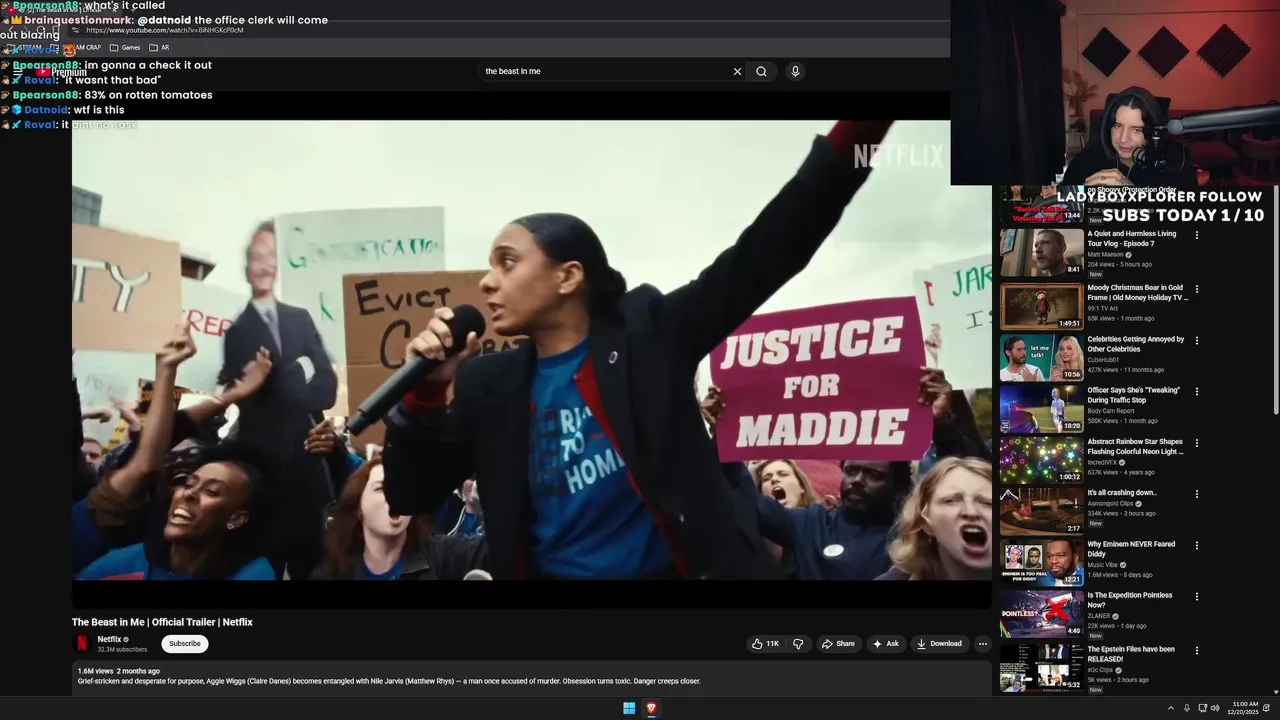The image size is (1280, 720).
Task: Open options menu for 'It's all crashing down' video
Action: [1197, 495]
